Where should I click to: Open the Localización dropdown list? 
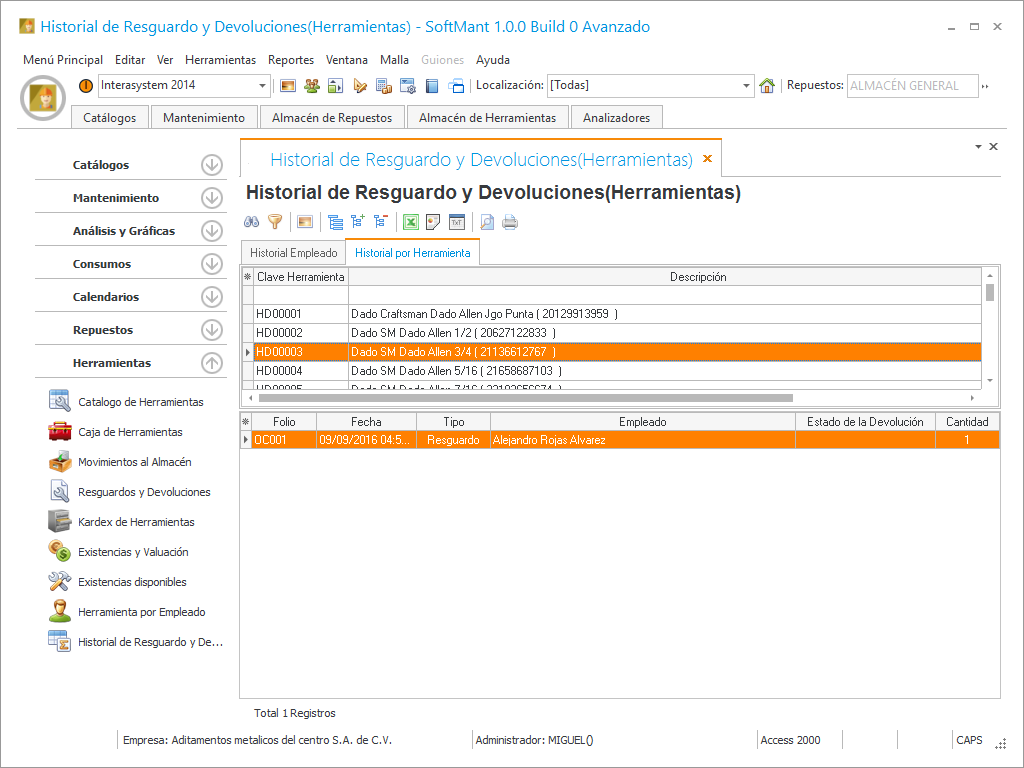746,86
